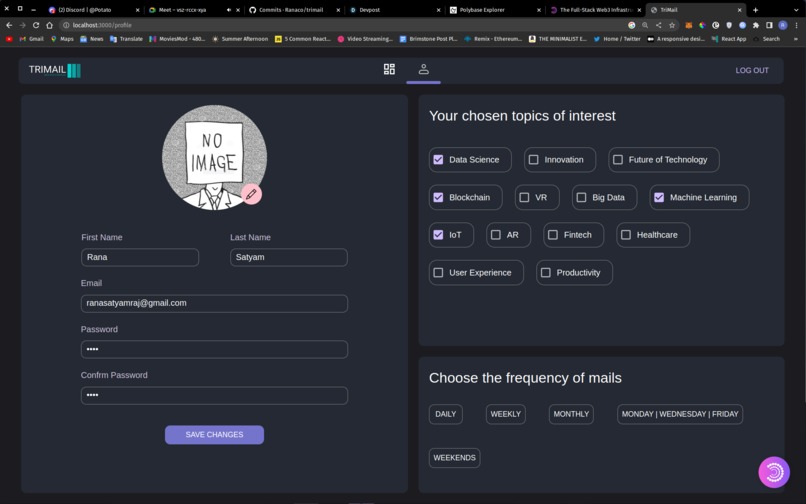Image resolution: width=806 pixels, height=504 pixels.
Task: Open the browser profile avatar
Action: [783, 25]
